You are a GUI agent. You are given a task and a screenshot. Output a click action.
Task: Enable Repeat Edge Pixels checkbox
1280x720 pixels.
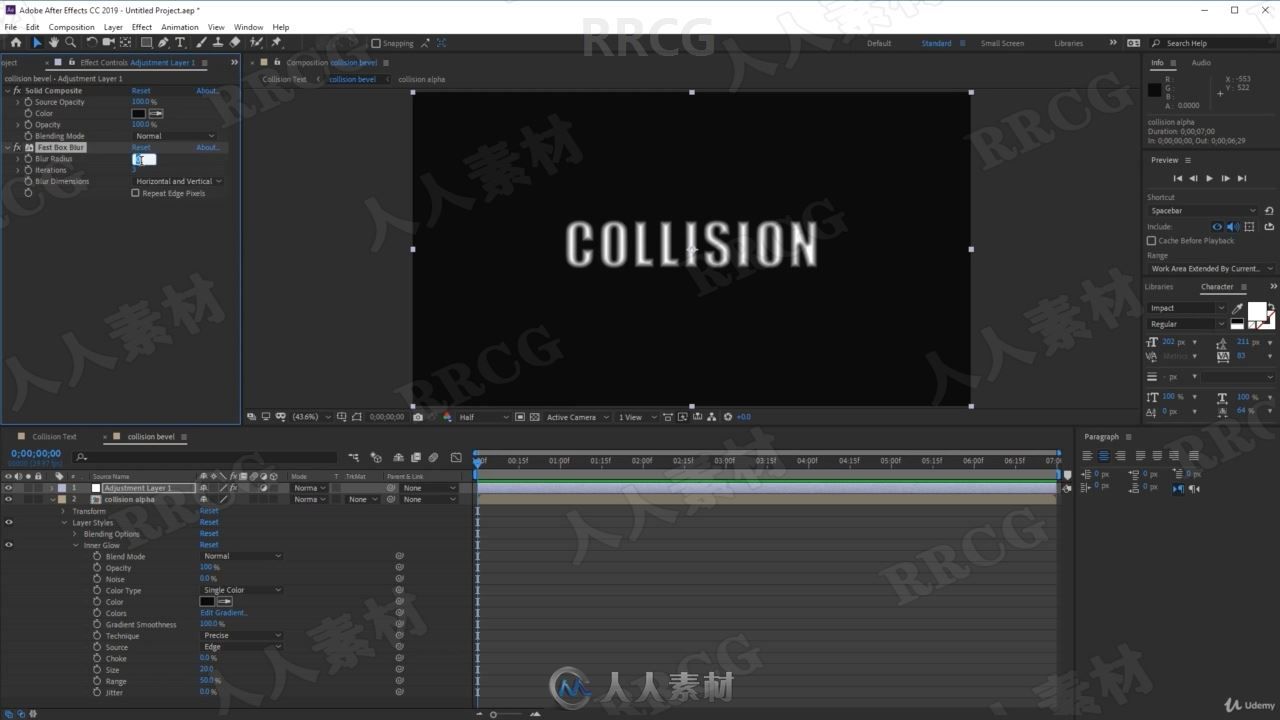(136, 193)
